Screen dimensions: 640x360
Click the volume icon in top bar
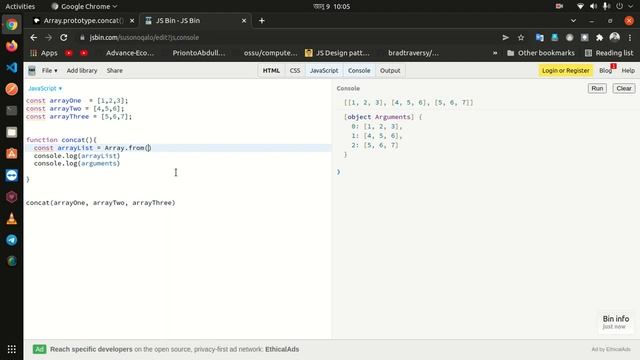coord(593,6)
